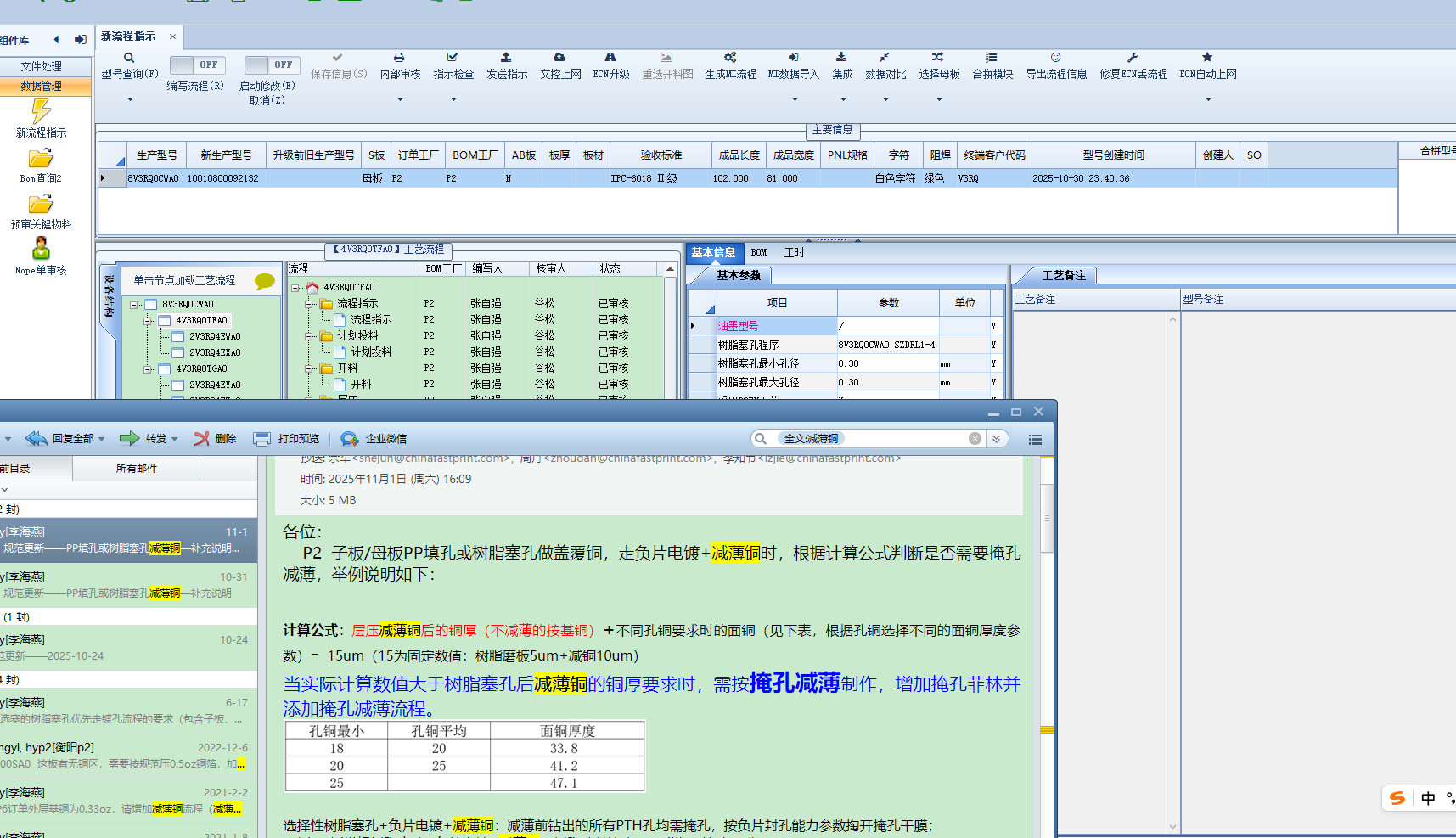Click the 回复全部 button in mail window
Screen dimensions: 1456x838
coord(59,439)
